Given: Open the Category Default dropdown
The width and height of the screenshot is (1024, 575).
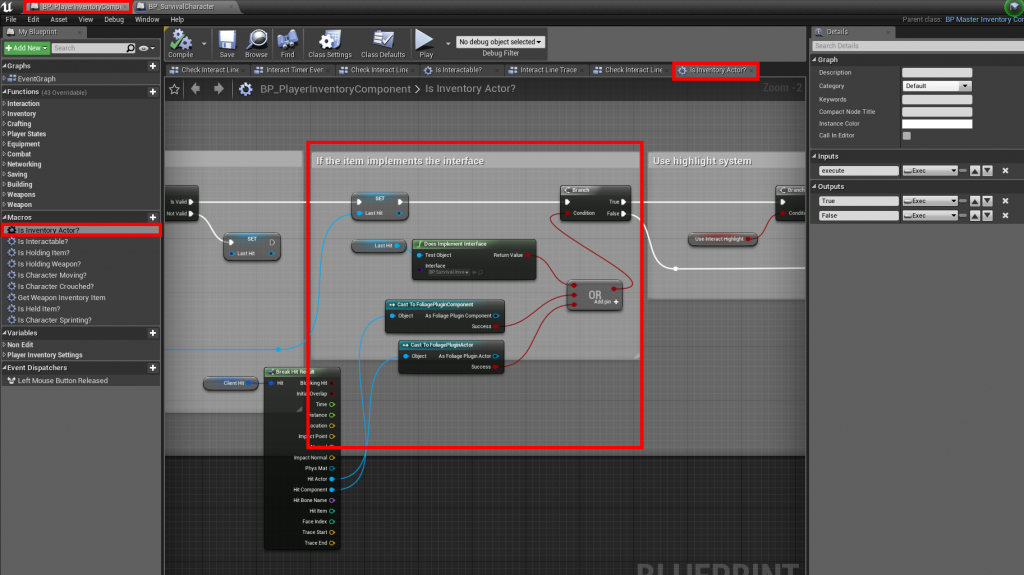Looking at the screenshot, I should click(936, 86).
